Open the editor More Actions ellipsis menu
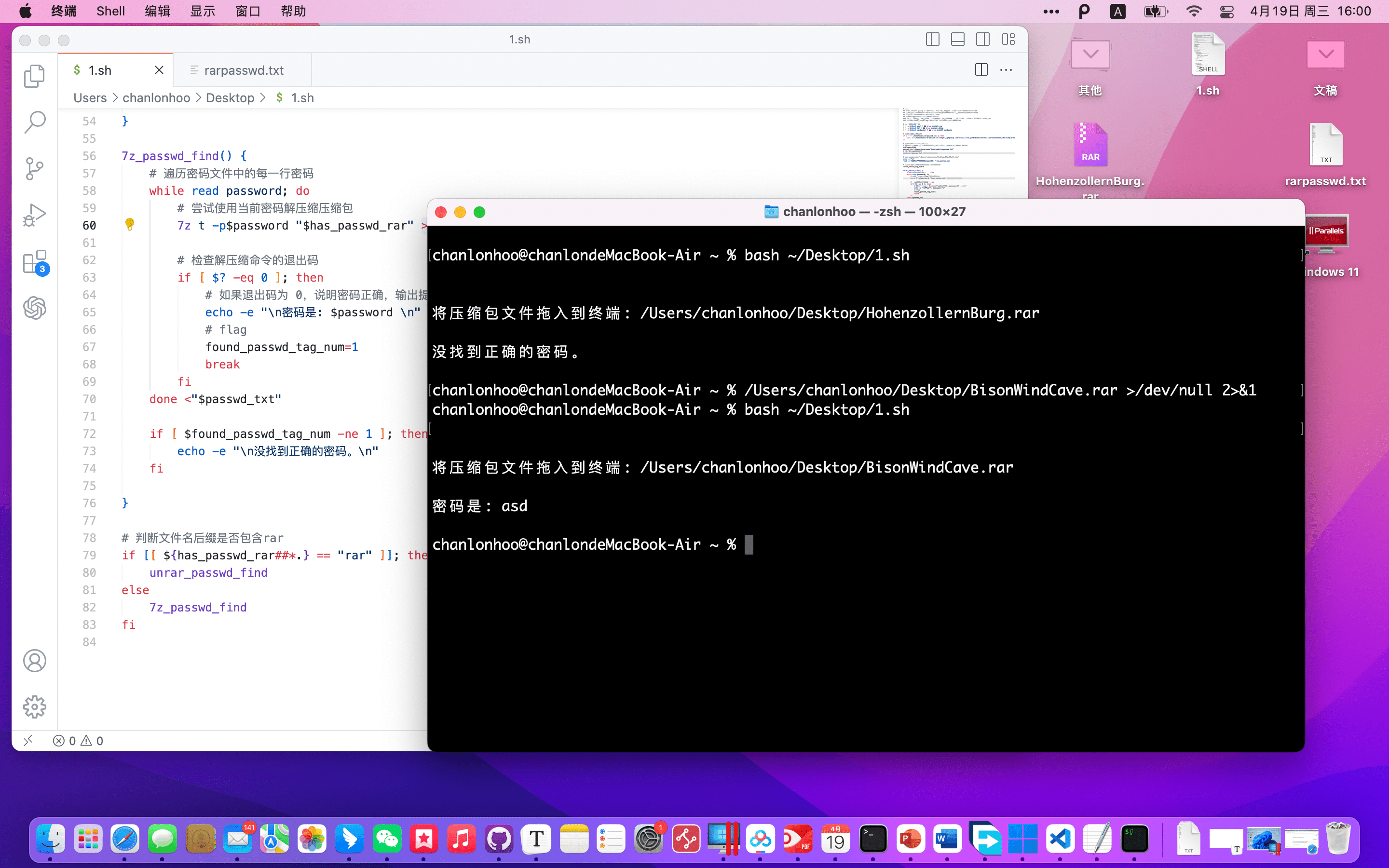 [x=1006, y=70]
